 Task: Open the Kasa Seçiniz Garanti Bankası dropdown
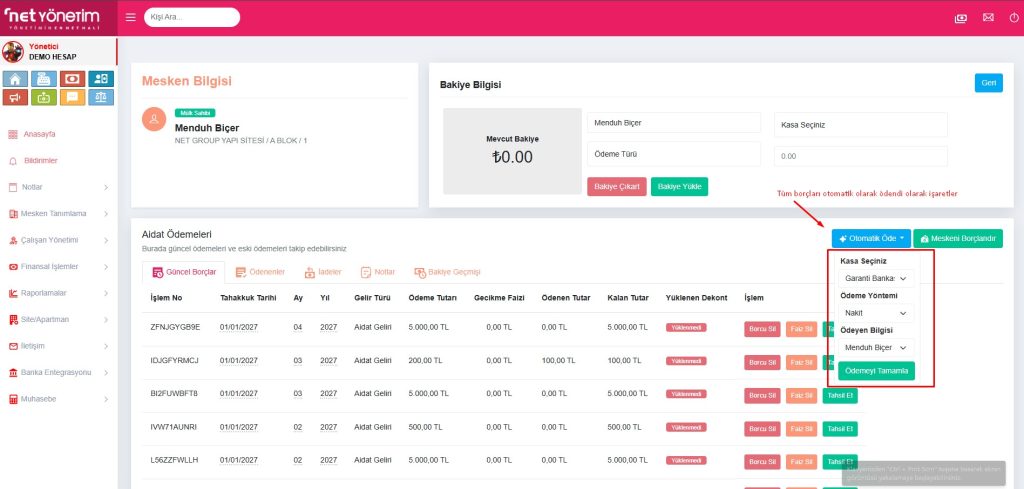875,278
